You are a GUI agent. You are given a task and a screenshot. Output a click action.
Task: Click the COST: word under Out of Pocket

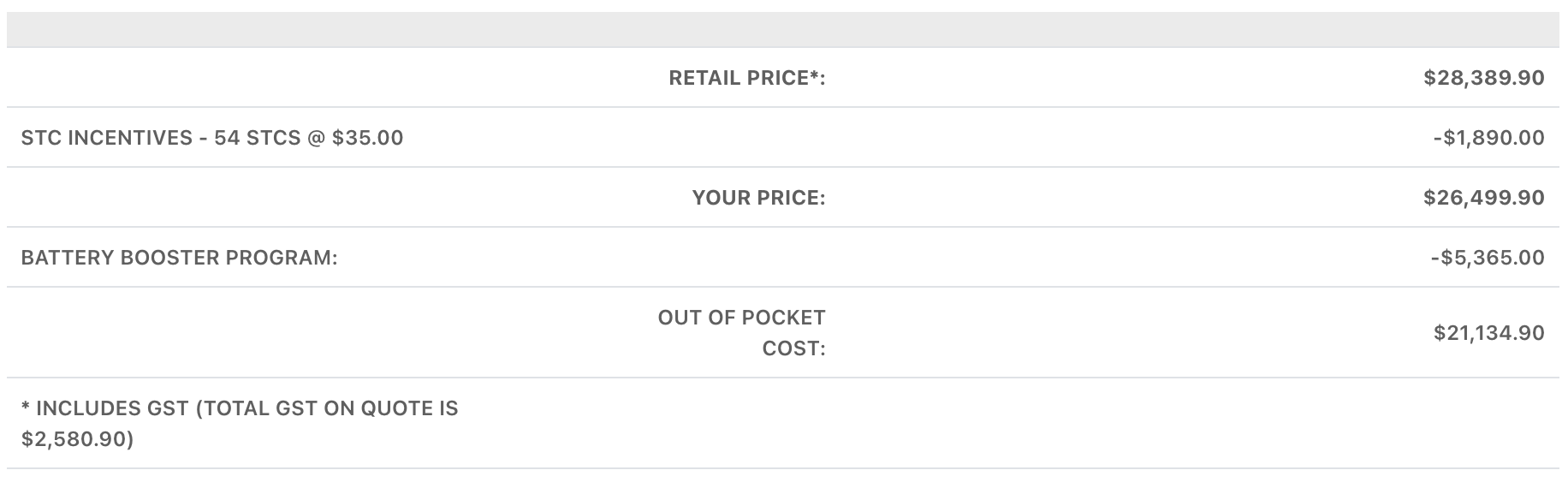point(793,349)
